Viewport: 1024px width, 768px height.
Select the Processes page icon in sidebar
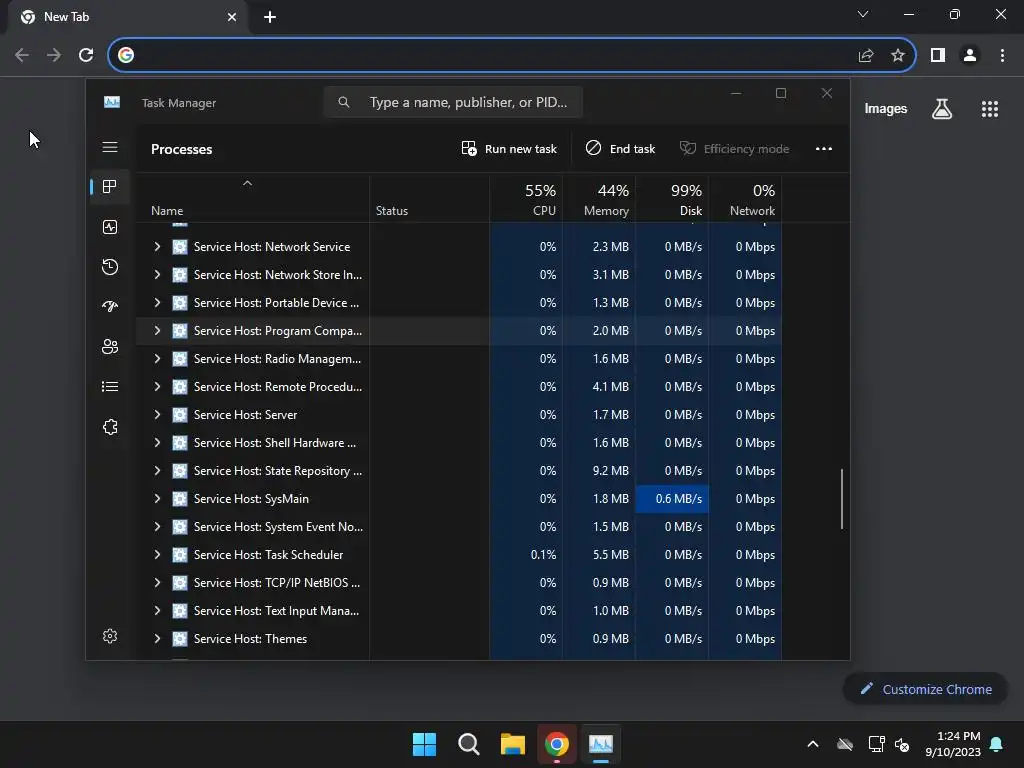pyautogui.click(x=110, y=187)
